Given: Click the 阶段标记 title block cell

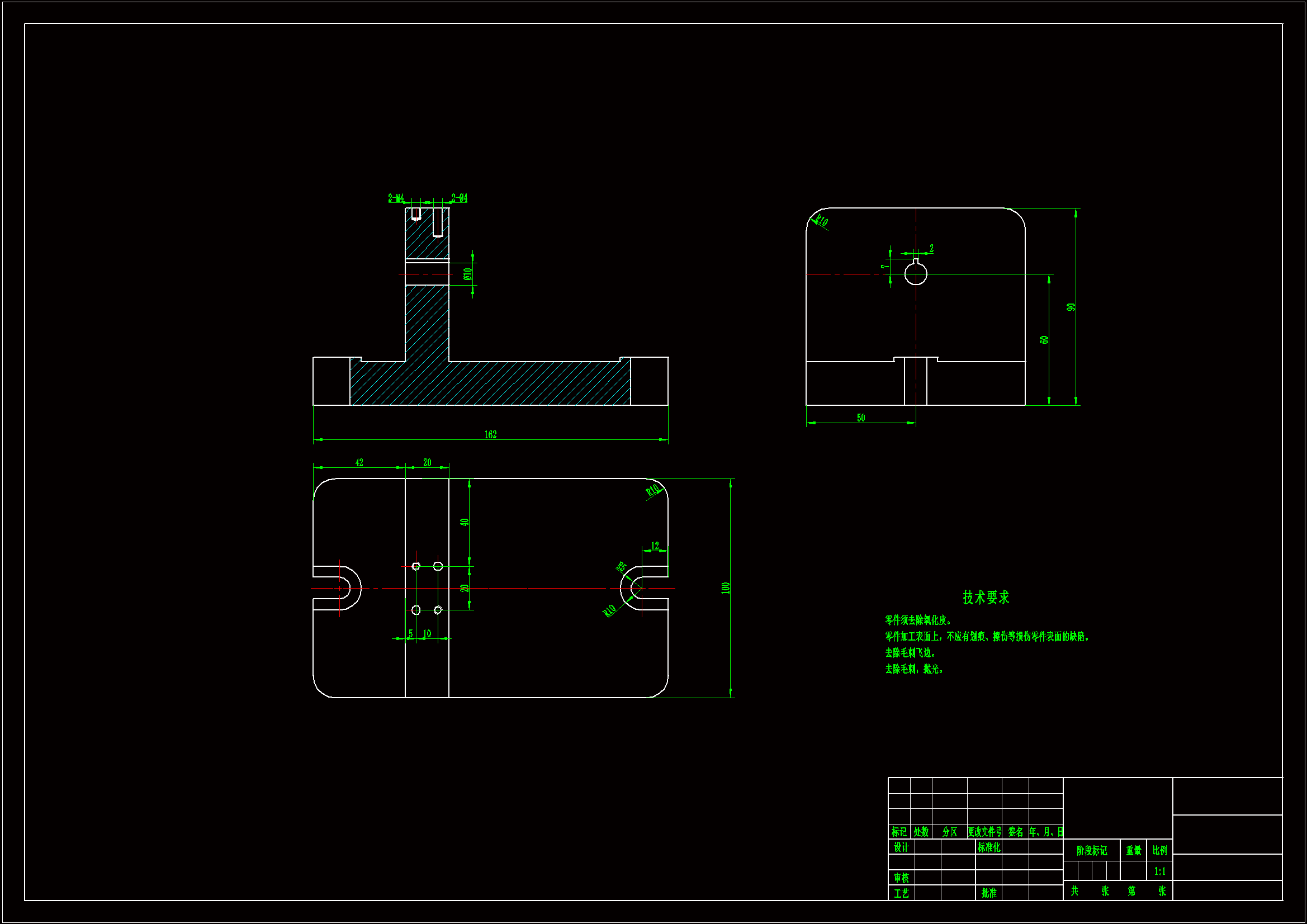Looking at the screenshot, I should (x=1091, y=851).
